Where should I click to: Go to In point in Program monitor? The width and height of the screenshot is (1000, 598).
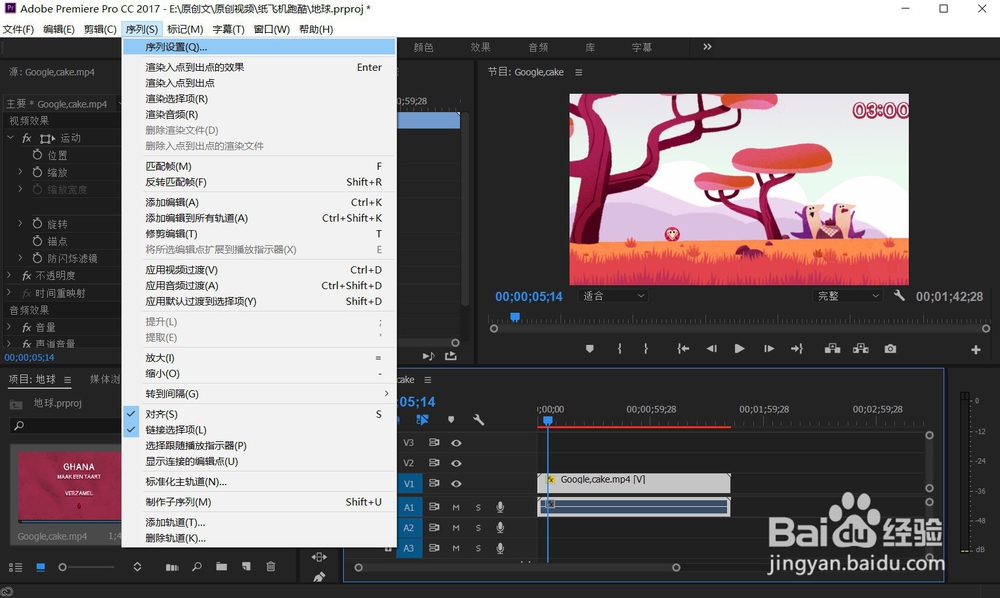coord(683,349)
